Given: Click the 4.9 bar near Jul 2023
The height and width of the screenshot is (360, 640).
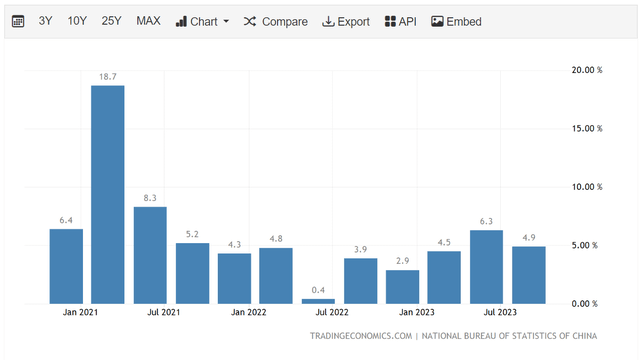Looking at the screenshot, I should (x=529, y=275).
